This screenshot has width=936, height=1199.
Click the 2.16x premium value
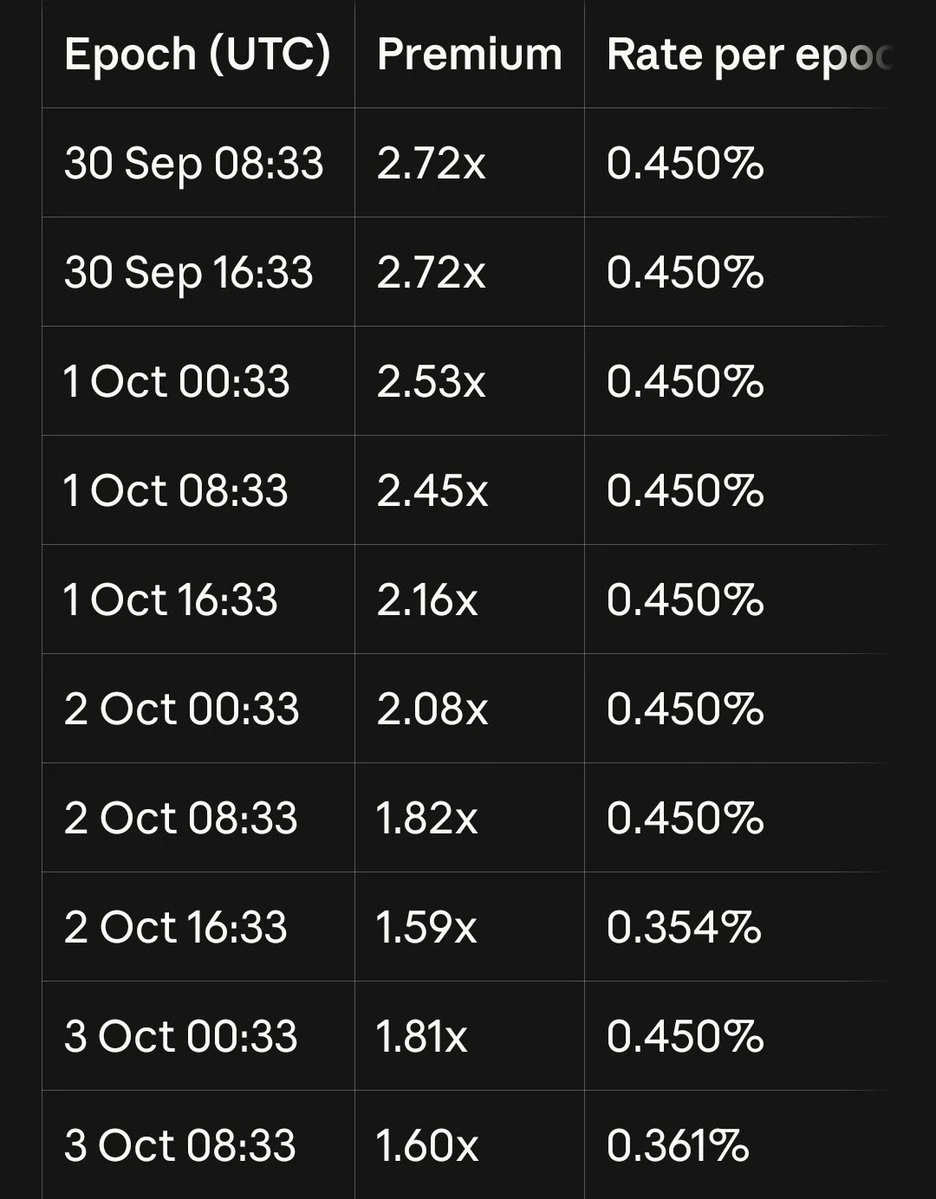(x=427, y=600)
